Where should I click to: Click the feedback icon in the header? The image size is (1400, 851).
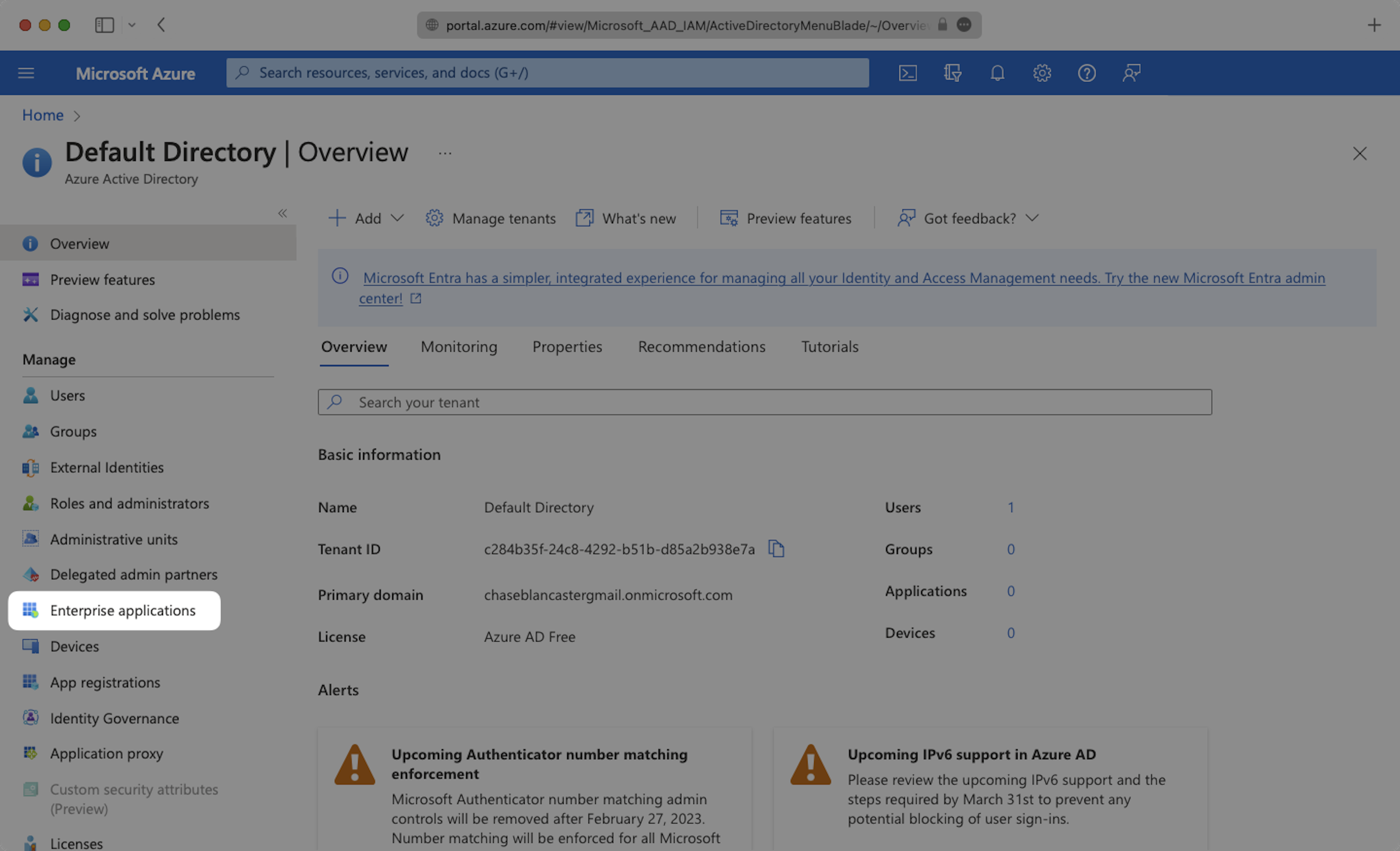[x=1131, y=73]
